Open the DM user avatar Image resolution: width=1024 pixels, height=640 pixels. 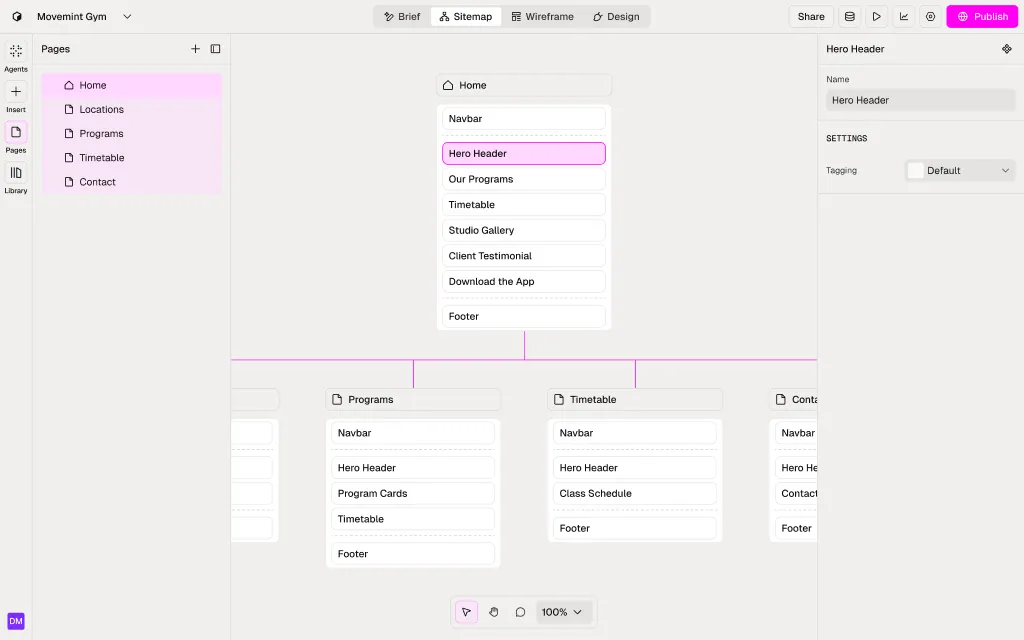(16, 621)
